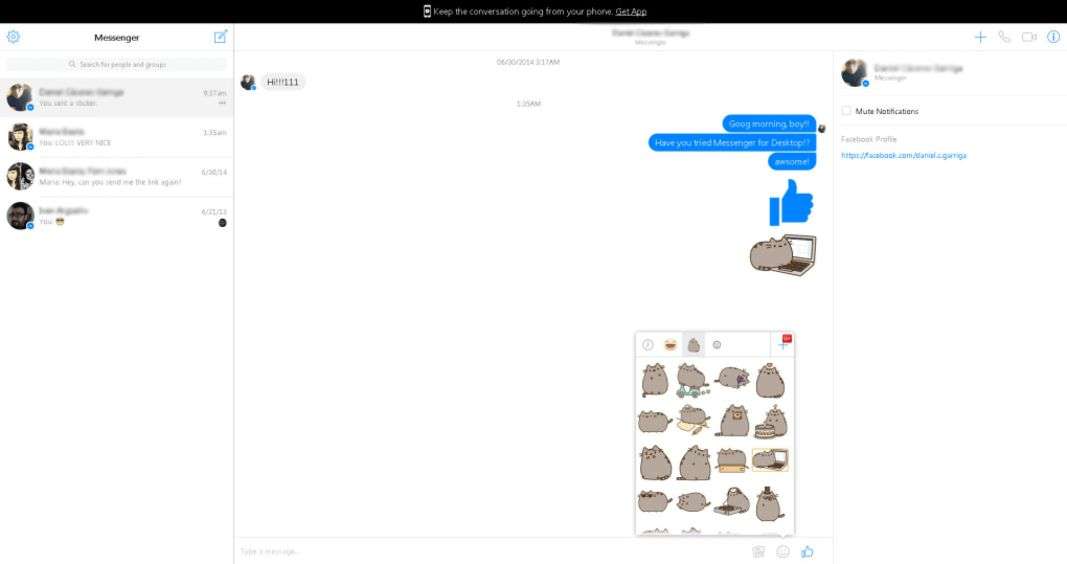The image size is (1067, 564).
Task: Open conversation previewing "You sent a sticker"
Action: pyautogui.click(x=116, y=97)
